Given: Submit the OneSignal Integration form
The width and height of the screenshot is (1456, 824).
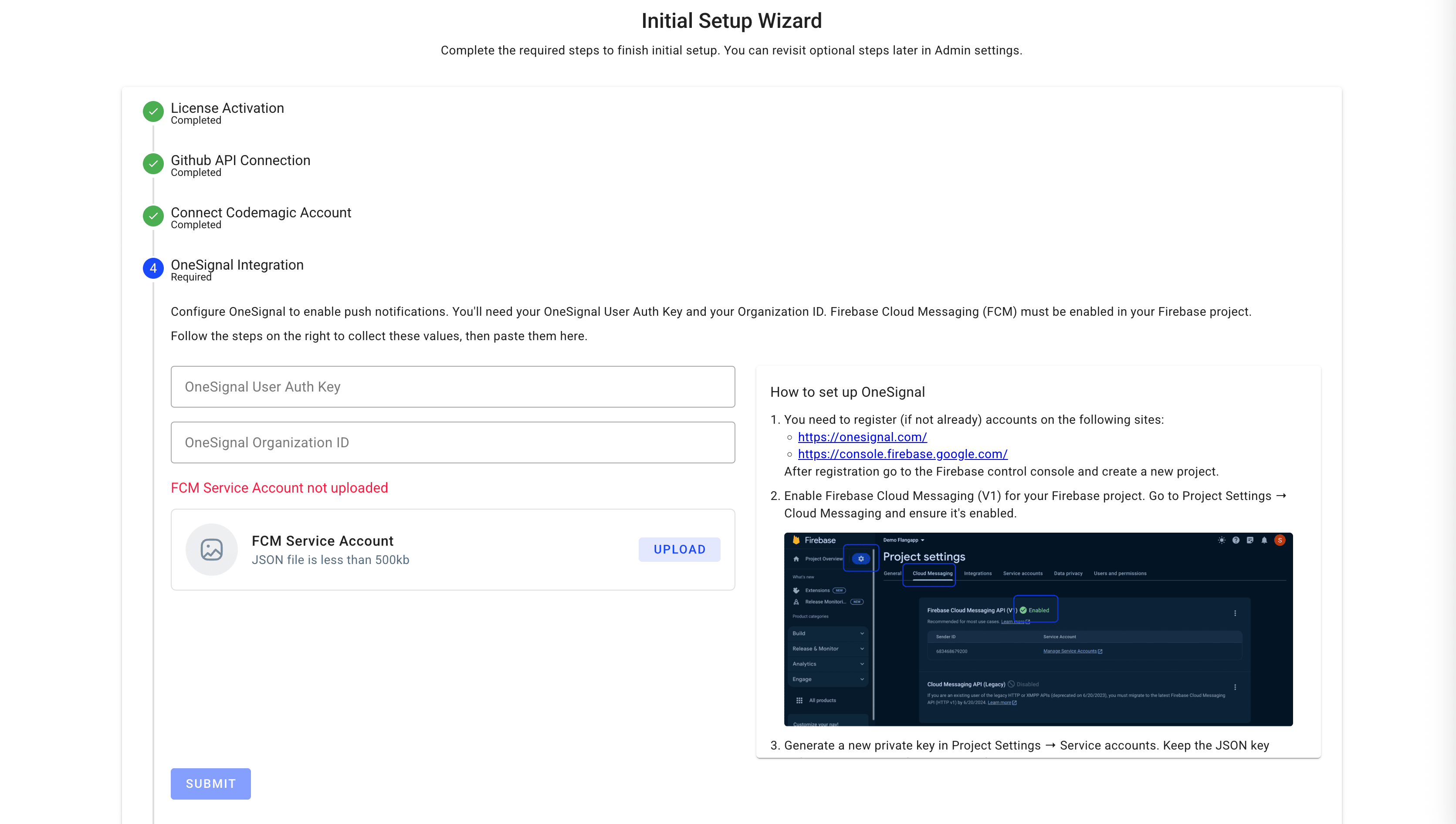Looking at the screenshot, I should [x=210, y=784].
